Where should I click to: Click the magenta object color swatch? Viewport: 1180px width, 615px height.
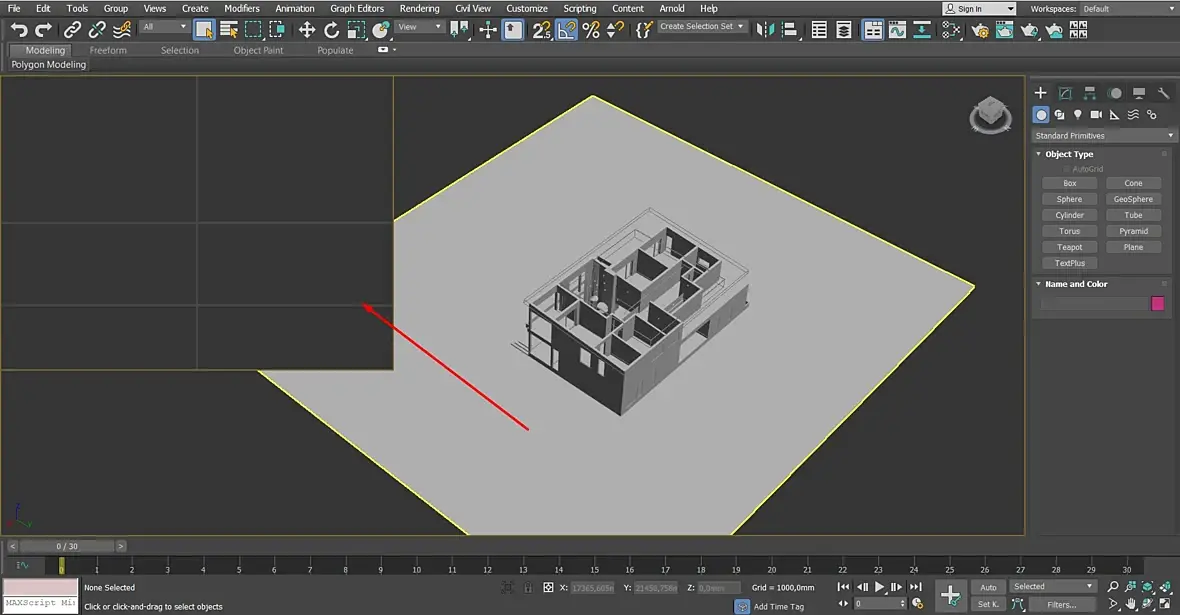pyautogui.click(x=1158, y=304)
